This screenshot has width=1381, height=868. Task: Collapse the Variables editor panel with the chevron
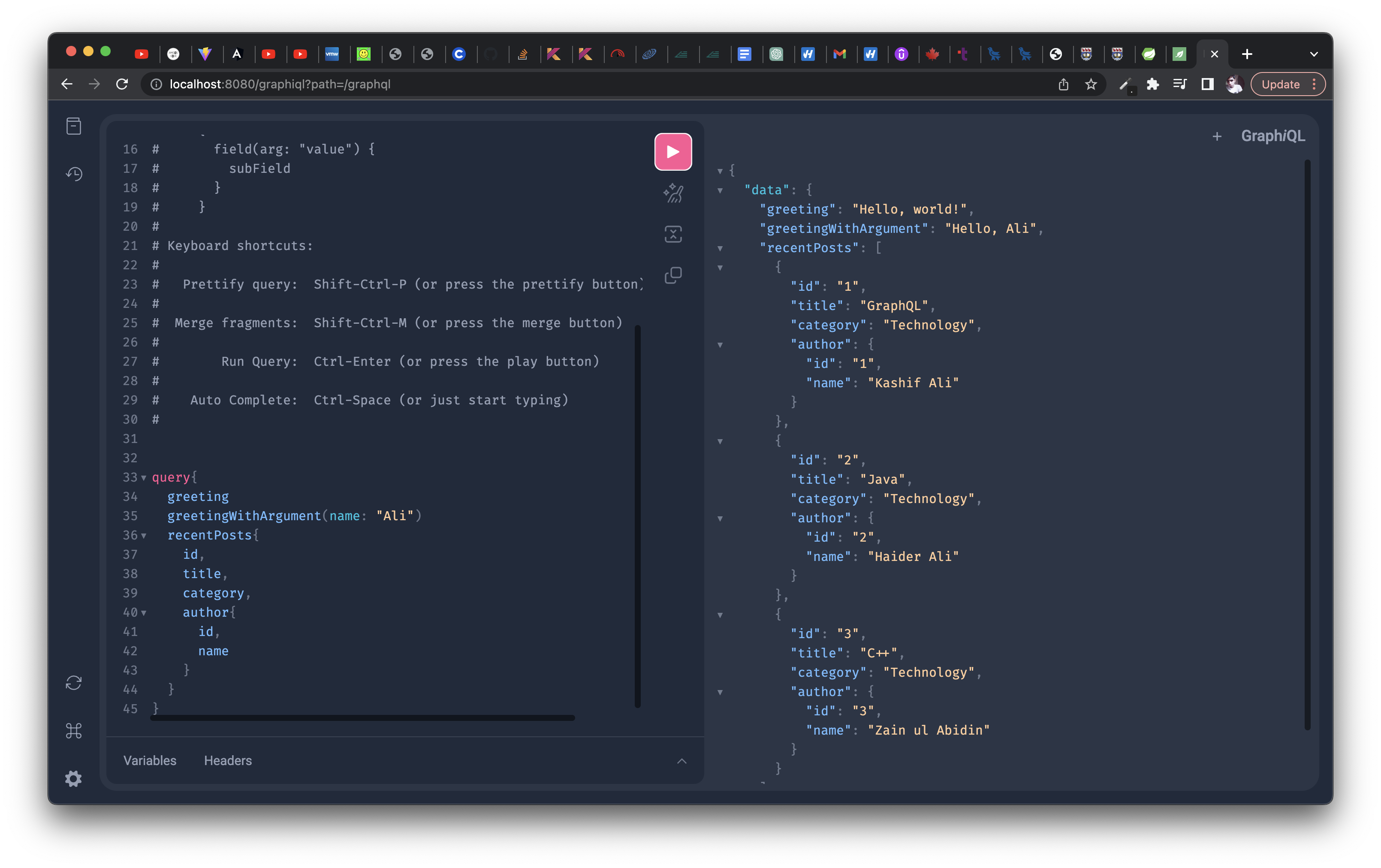(681, 761)
